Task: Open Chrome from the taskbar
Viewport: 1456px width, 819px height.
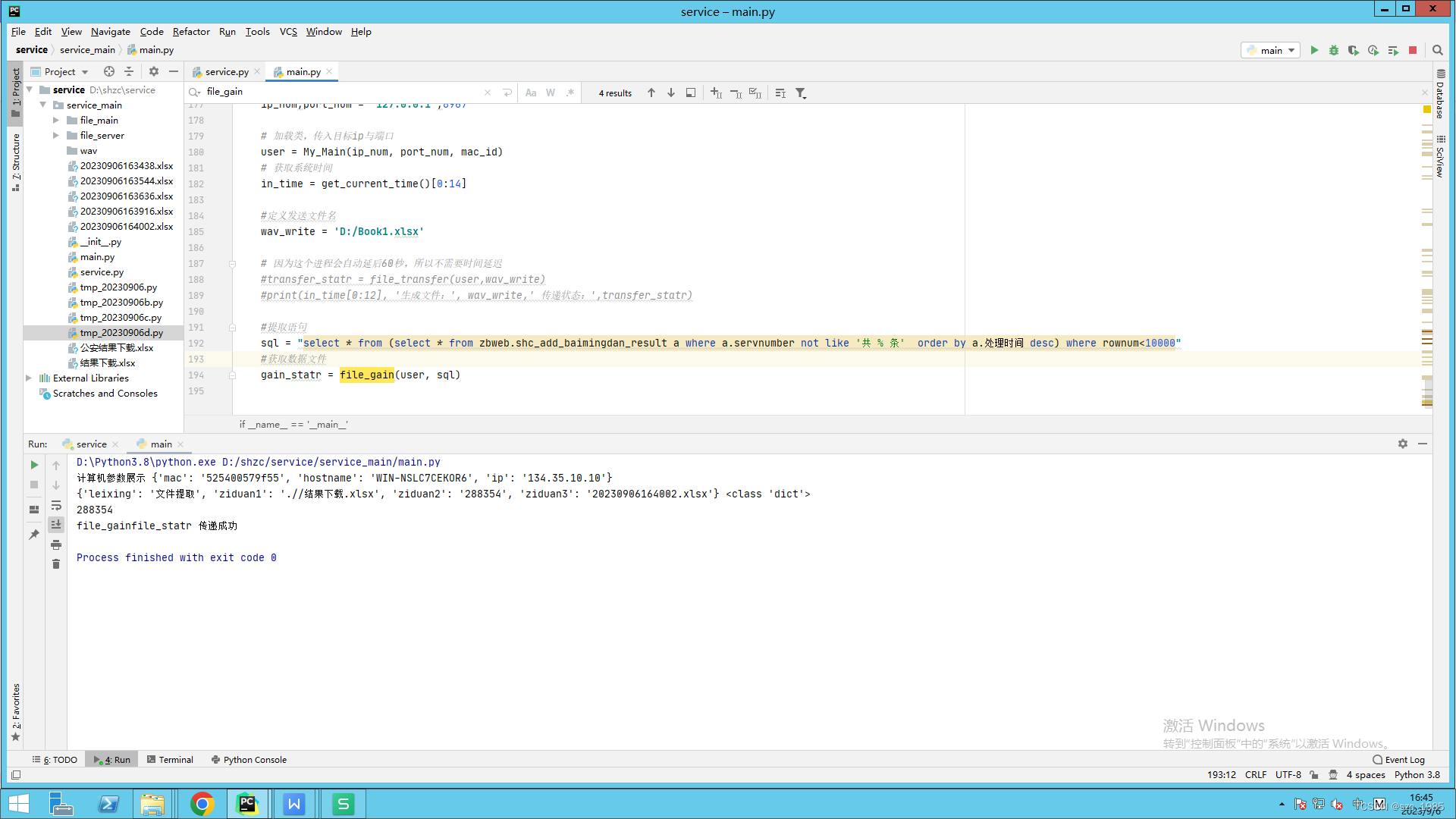Action: (x=202, y=804)
